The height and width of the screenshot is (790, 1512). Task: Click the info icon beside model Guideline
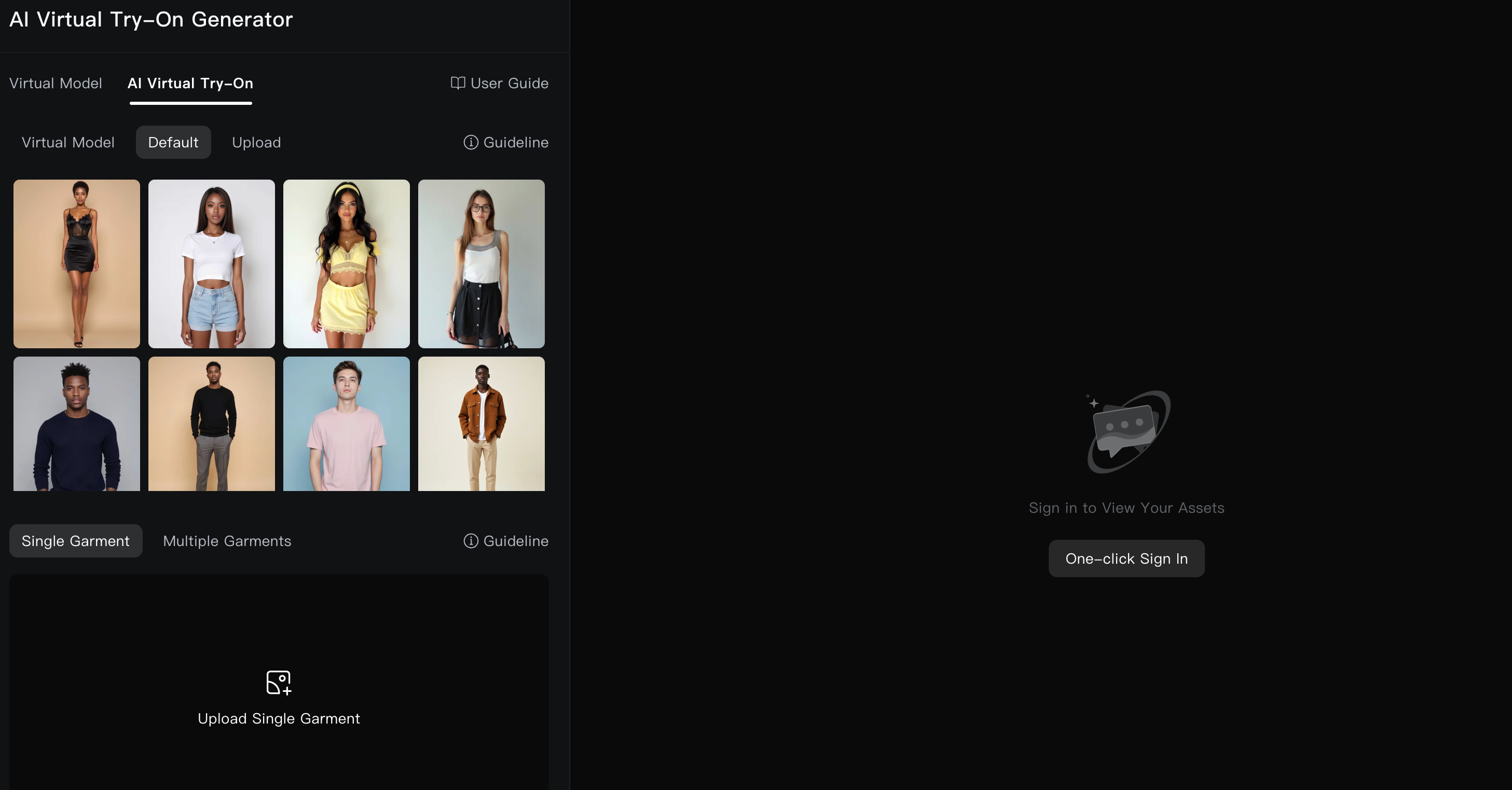pos(471,142)
